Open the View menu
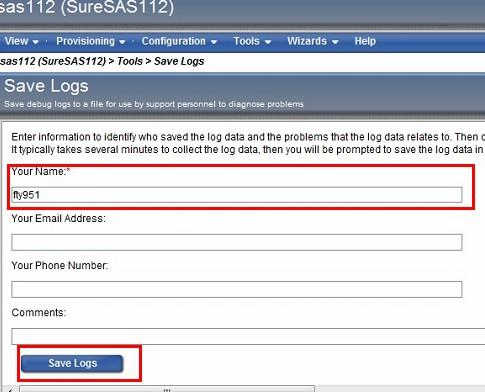485x392 pixels. point(21,41)
